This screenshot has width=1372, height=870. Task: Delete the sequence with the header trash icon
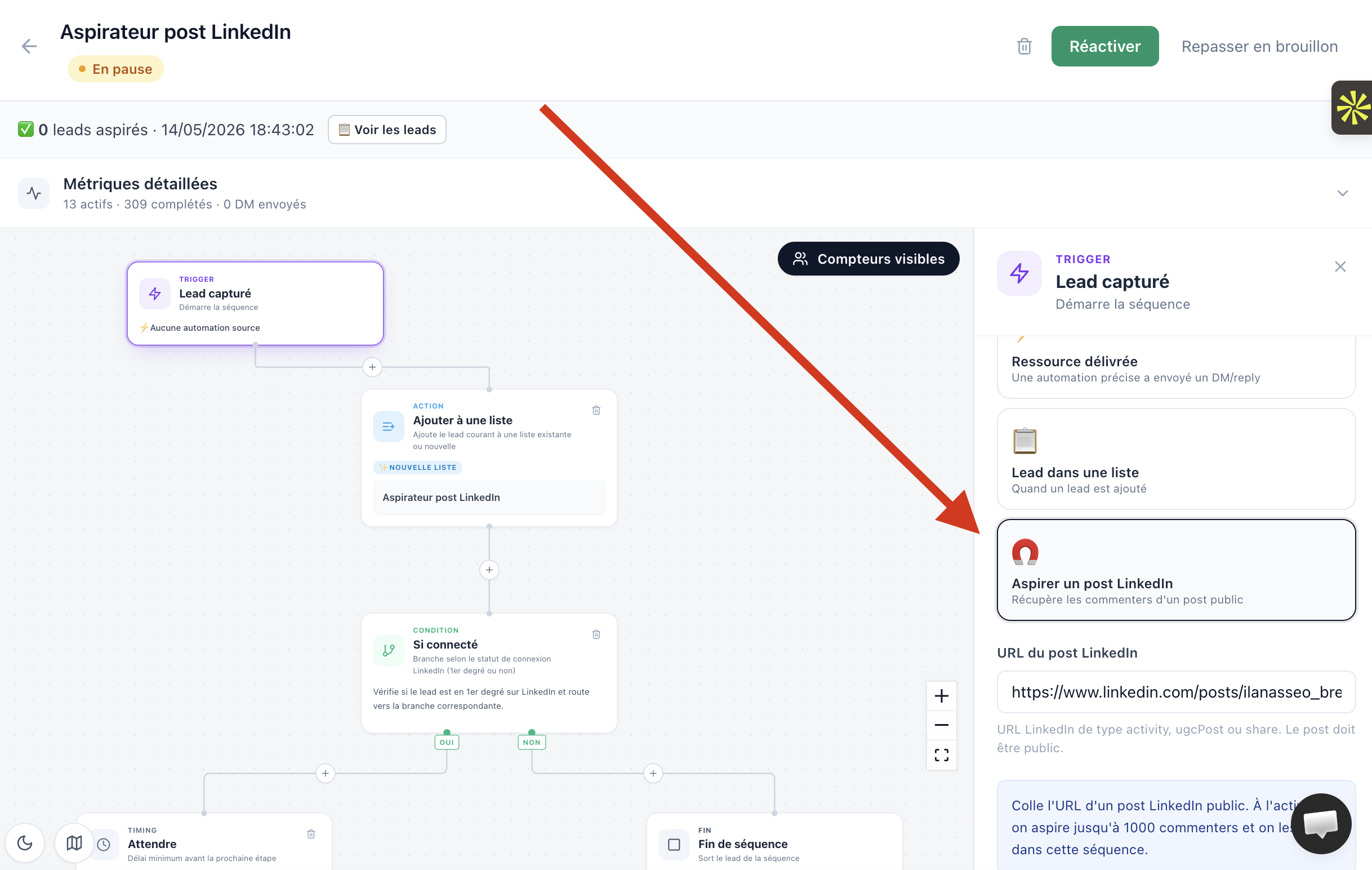(x=1024, y=46)
